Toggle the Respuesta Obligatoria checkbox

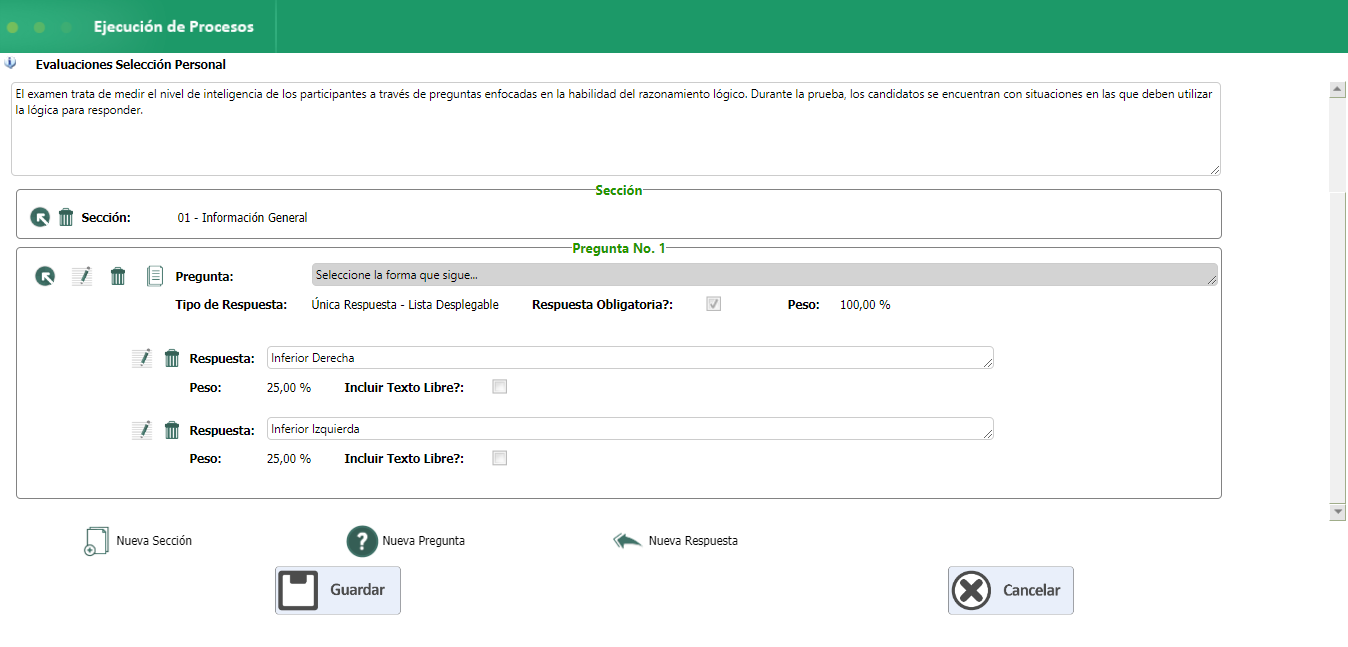point(714,304)
